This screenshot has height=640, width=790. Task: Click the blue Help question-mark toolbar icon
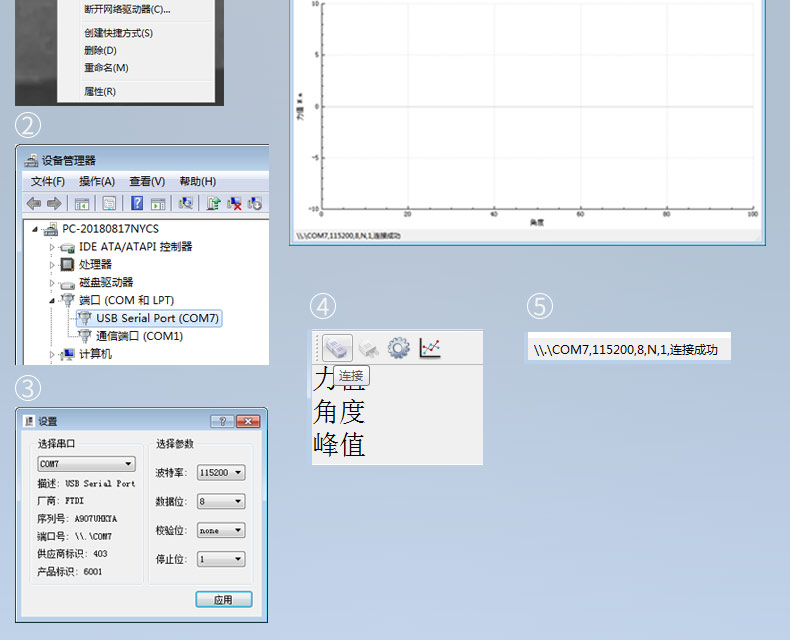point(137,203)
